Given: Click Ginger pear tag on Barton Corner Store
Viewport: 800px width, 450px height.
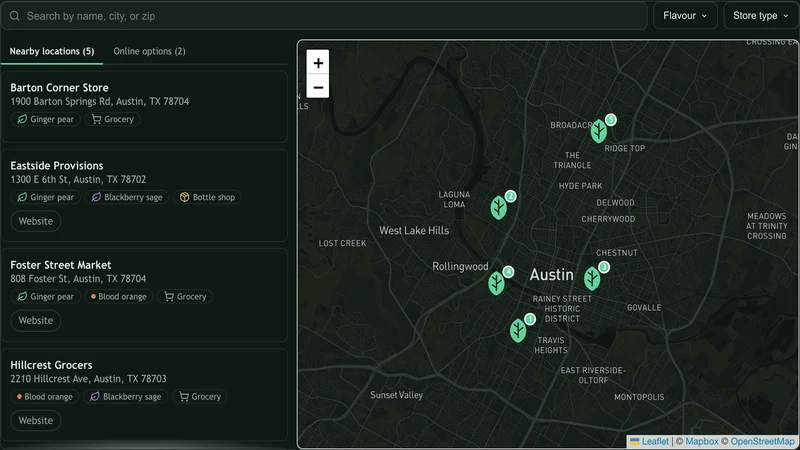Looking at the screenshot, I should point(45,119).
